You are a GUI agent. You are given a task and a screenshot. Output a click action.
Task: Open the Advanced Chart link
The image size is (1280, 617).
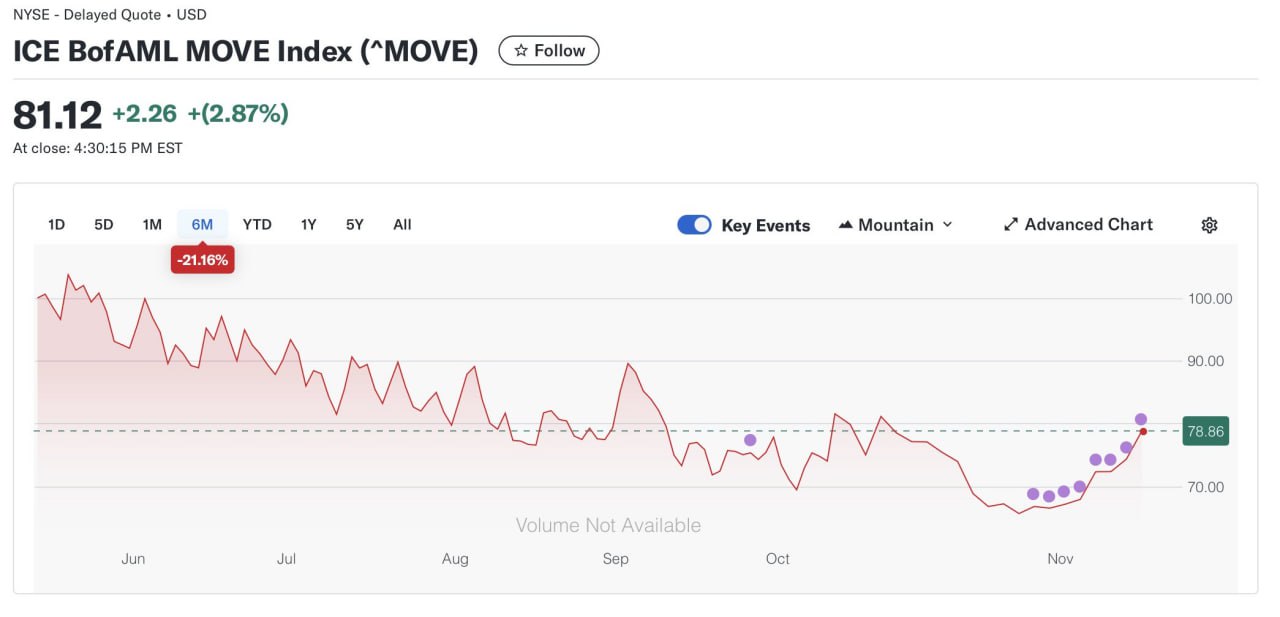point(1088,225)
